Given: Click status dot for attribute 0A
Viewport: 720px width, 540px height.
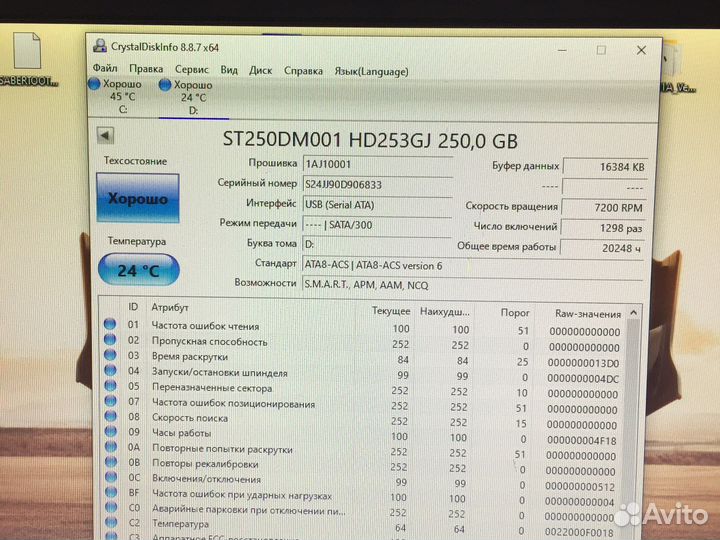Looking at the screenshot, I should pyautogui.click(x=111, y=446).
